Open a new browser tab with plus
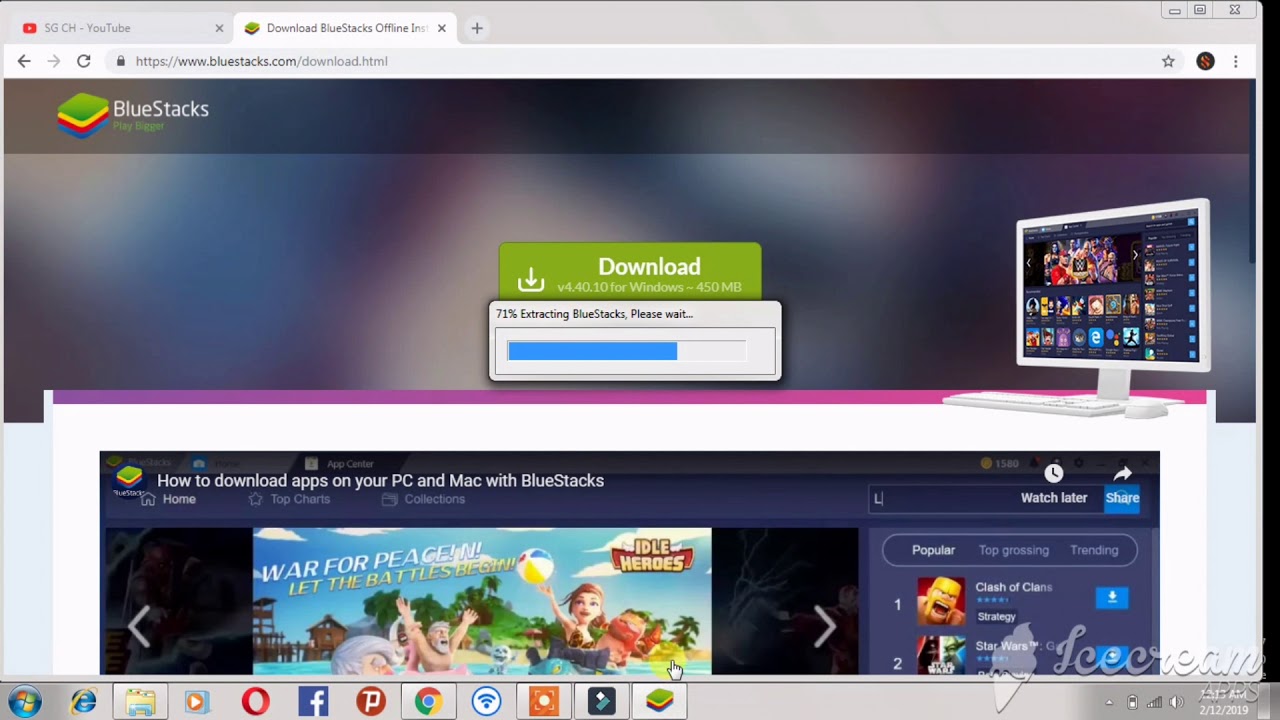 tap(477, 28)
